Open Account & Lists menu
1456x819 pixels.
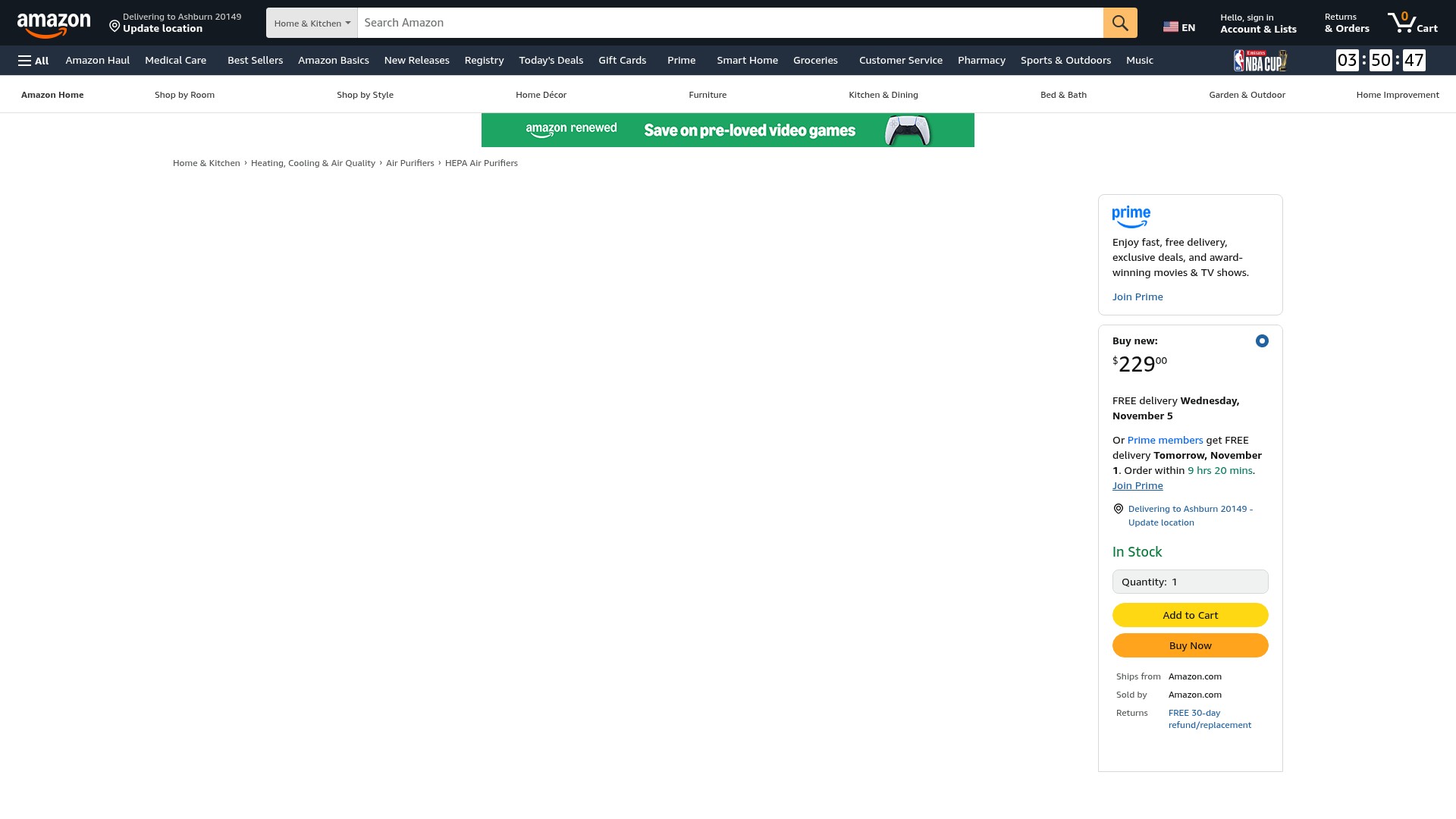pos(1258,24)
